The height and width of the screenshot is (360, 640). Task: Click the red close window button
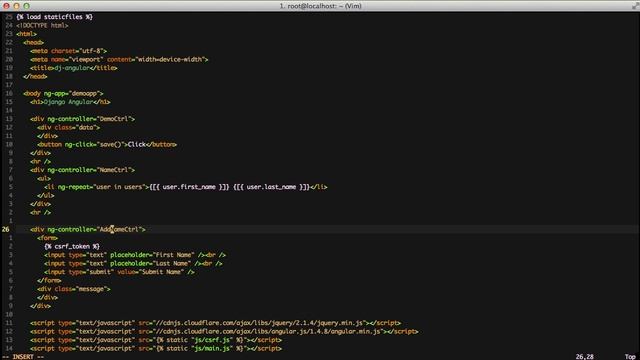6,6
